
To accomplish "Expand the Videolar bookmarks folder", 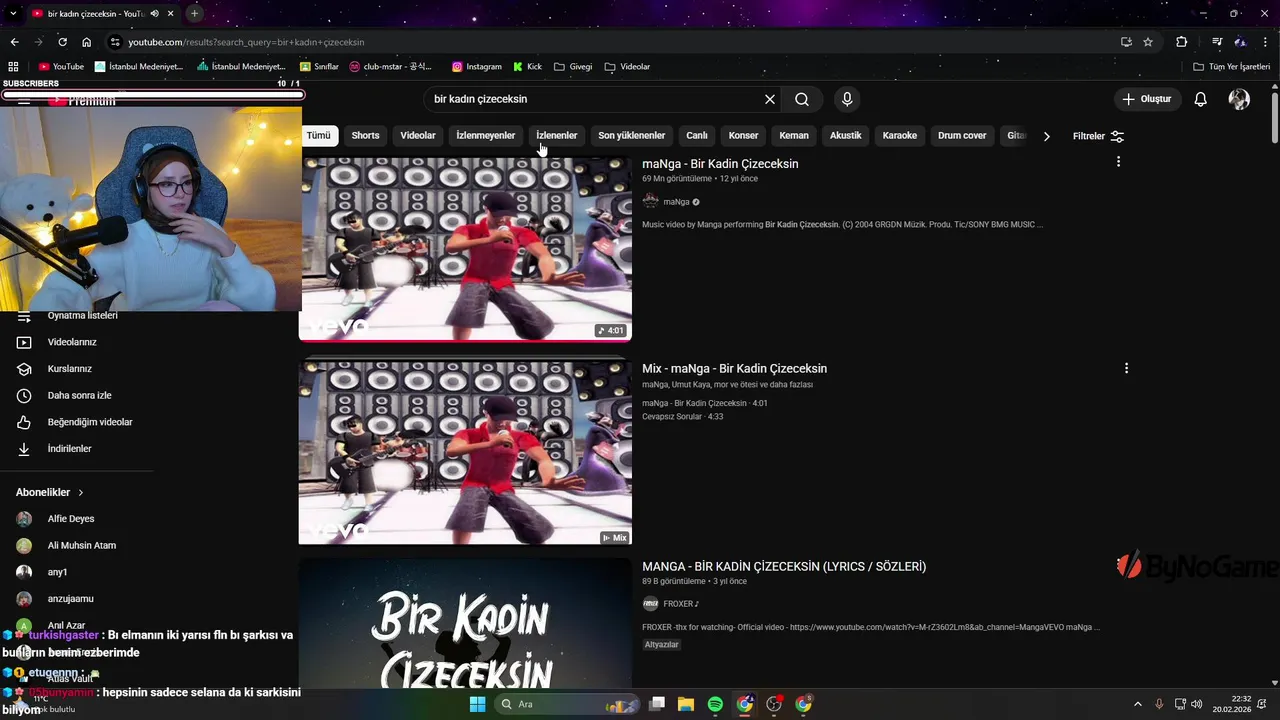I will [627, 67].
